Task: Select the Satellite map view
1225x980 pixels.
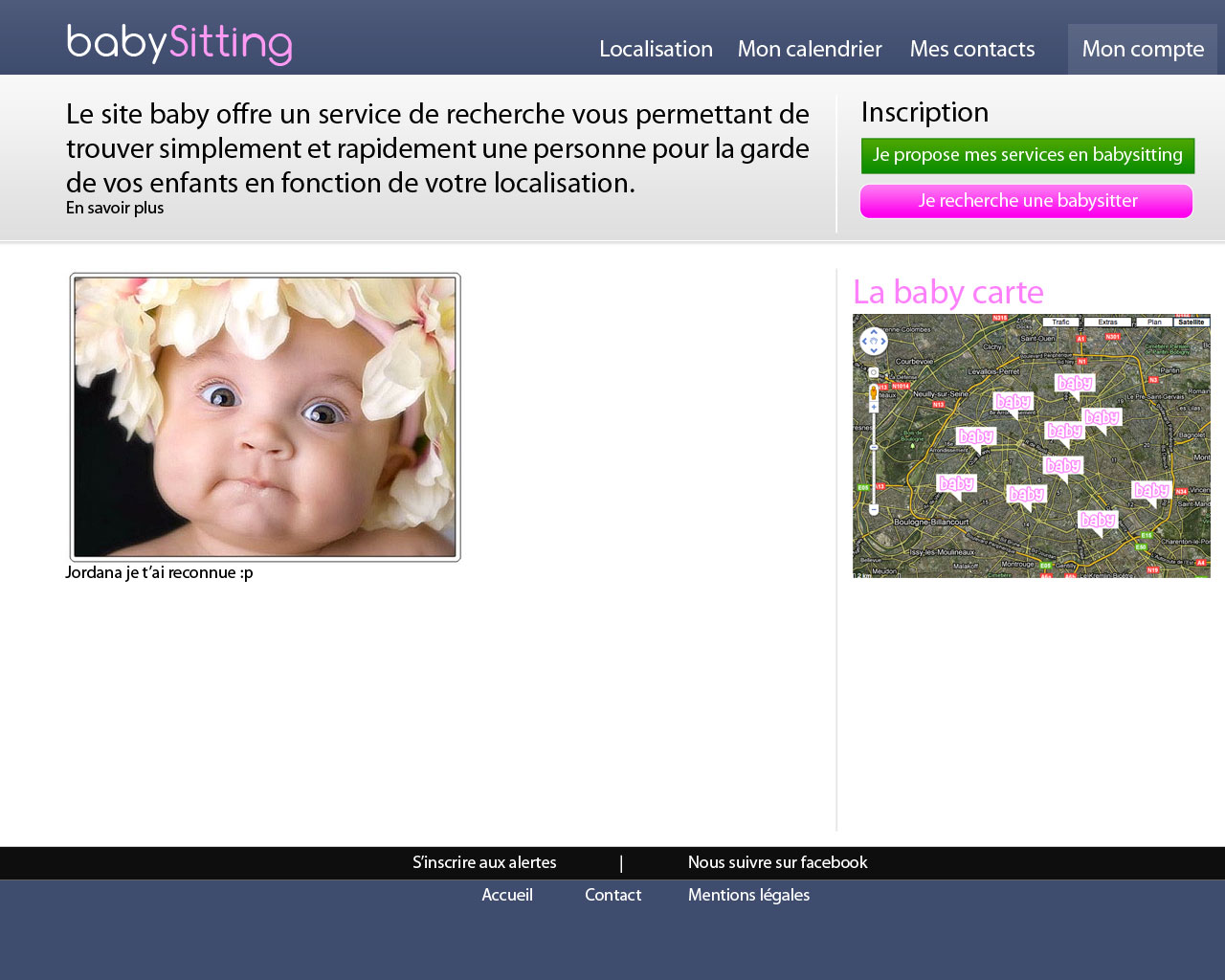Action: pyautogui.click(x=1192, y=323)
